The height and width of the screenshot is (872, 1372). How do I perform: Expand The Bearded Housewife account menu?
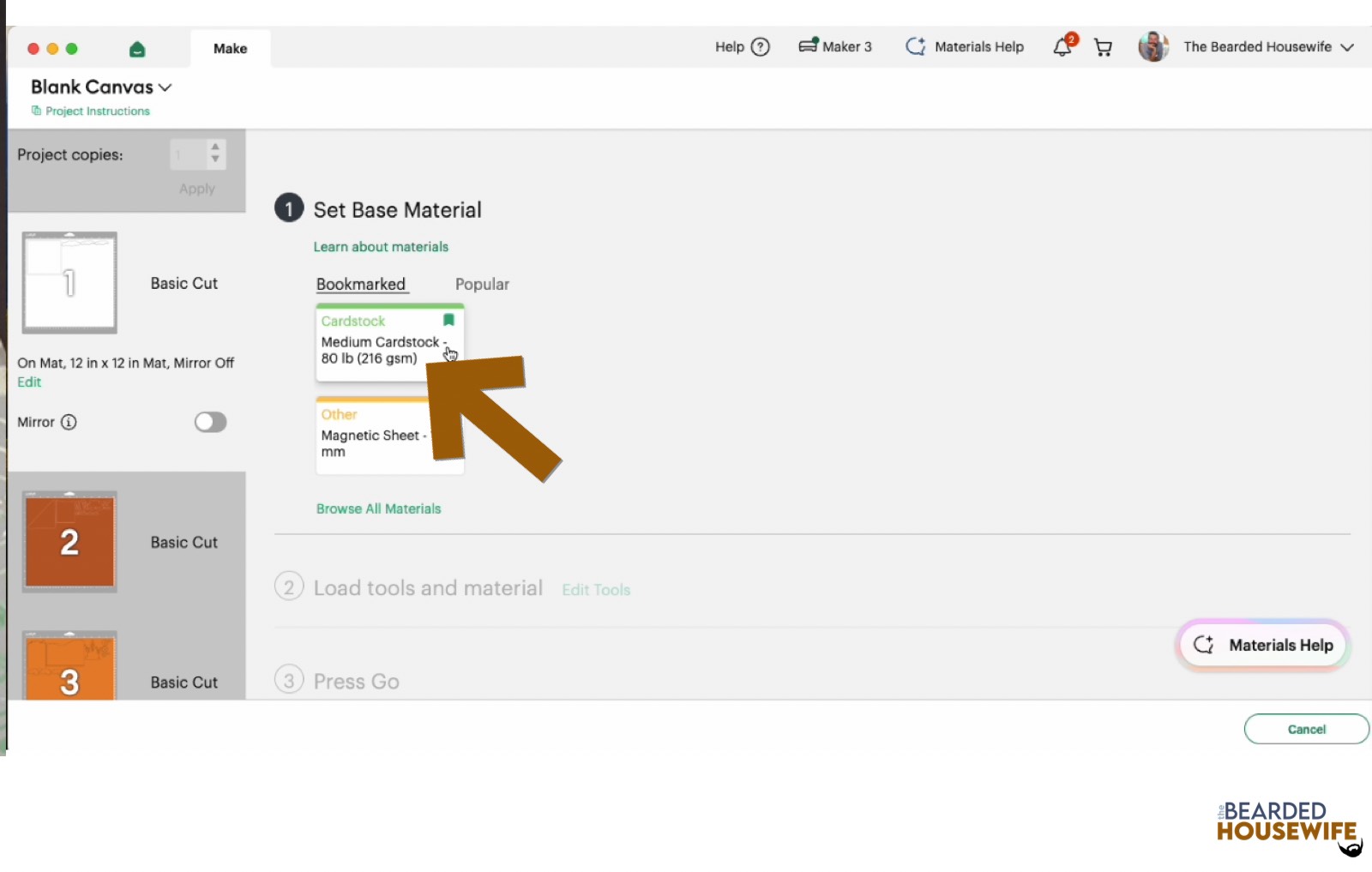[1347, 47]
